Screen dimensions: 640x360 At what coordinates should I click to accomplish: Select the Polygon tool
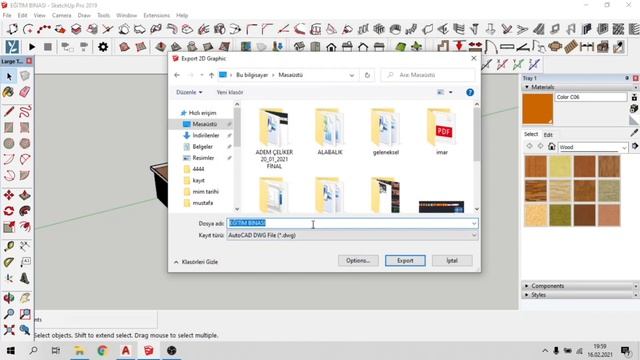(x=24, y=143)
